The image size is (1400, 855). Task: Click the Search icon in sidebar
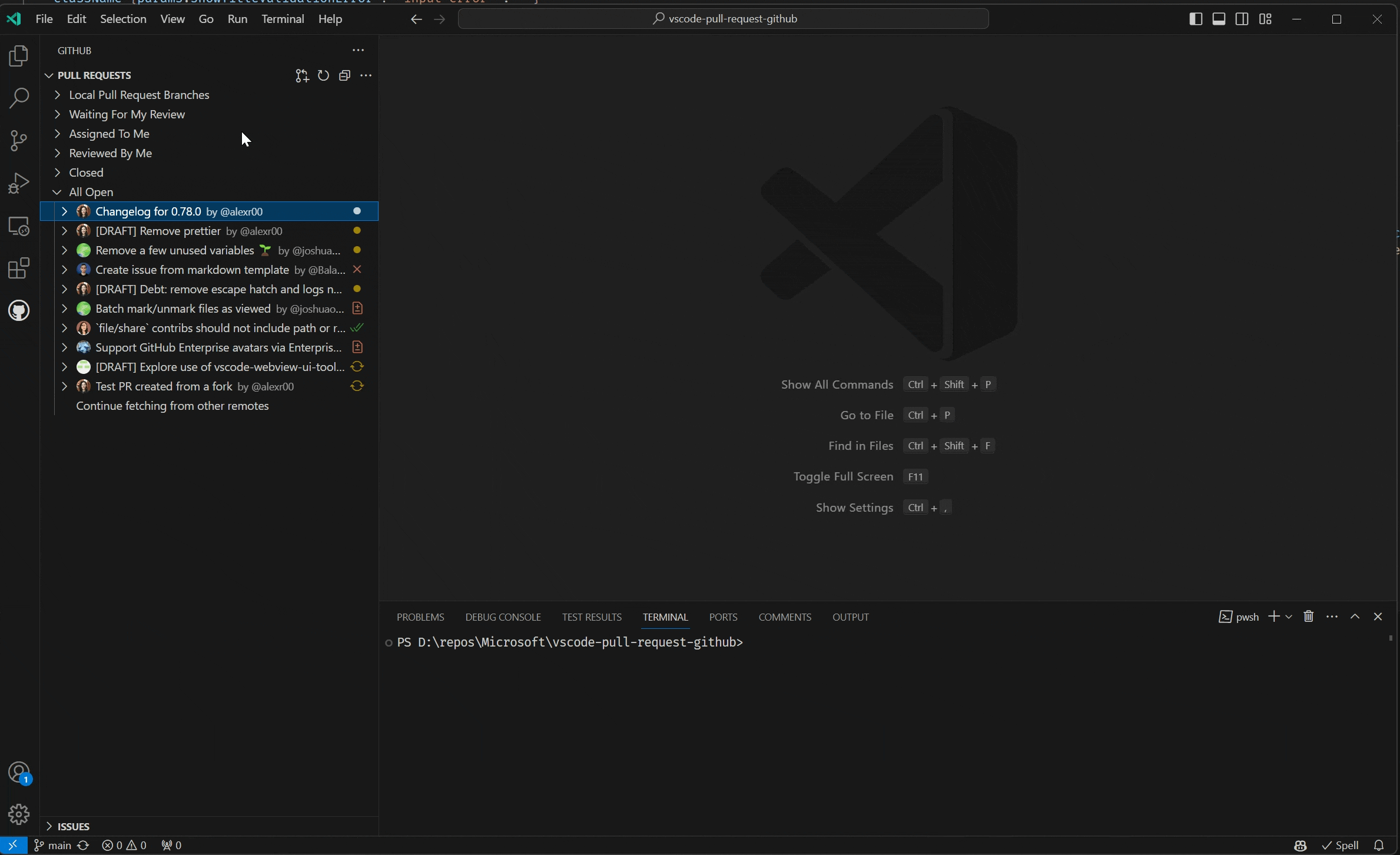coord(20,97)
